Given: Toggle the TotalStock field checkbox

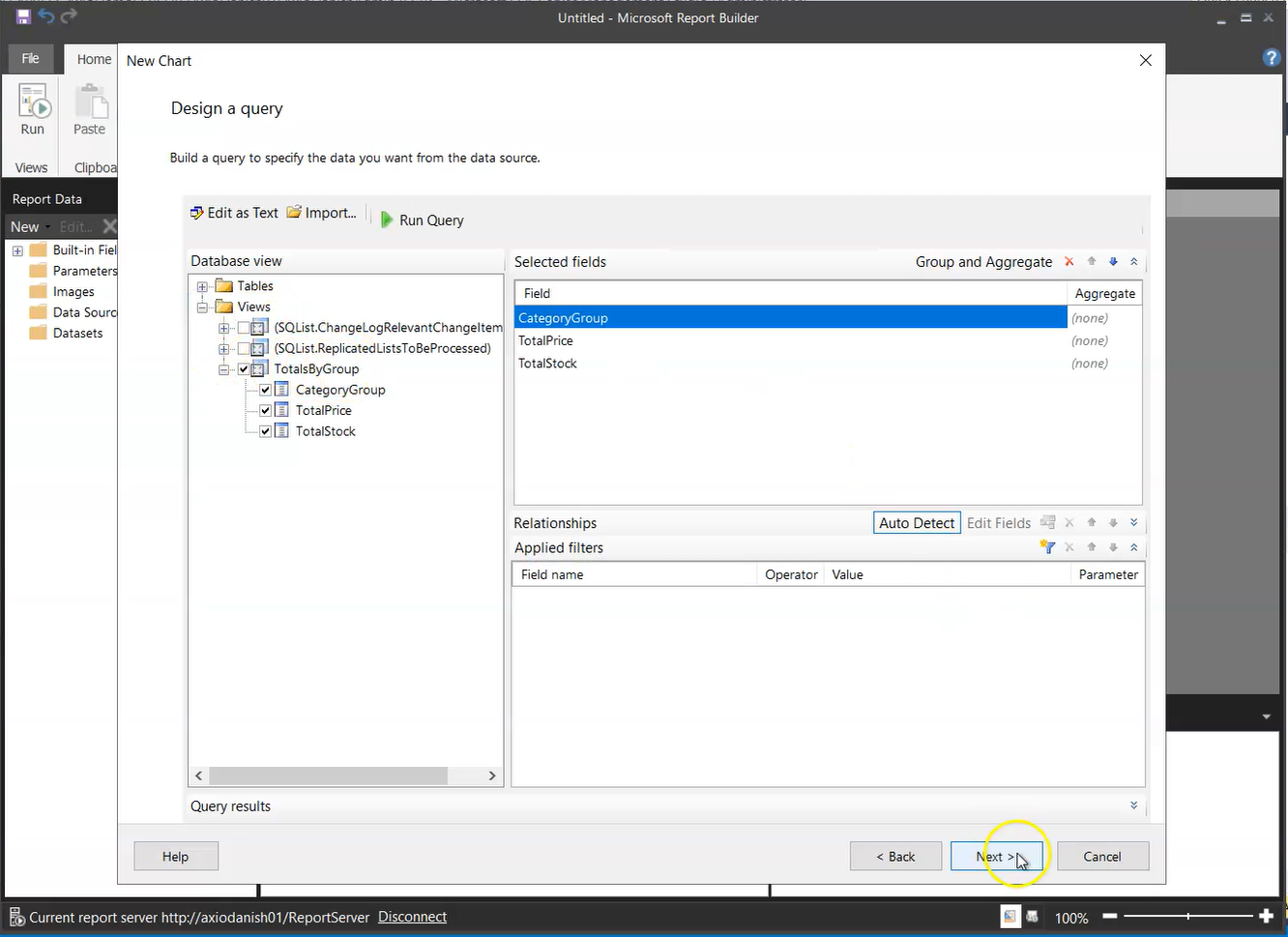Looking at the screenshot, I should [x=266, y=431].
